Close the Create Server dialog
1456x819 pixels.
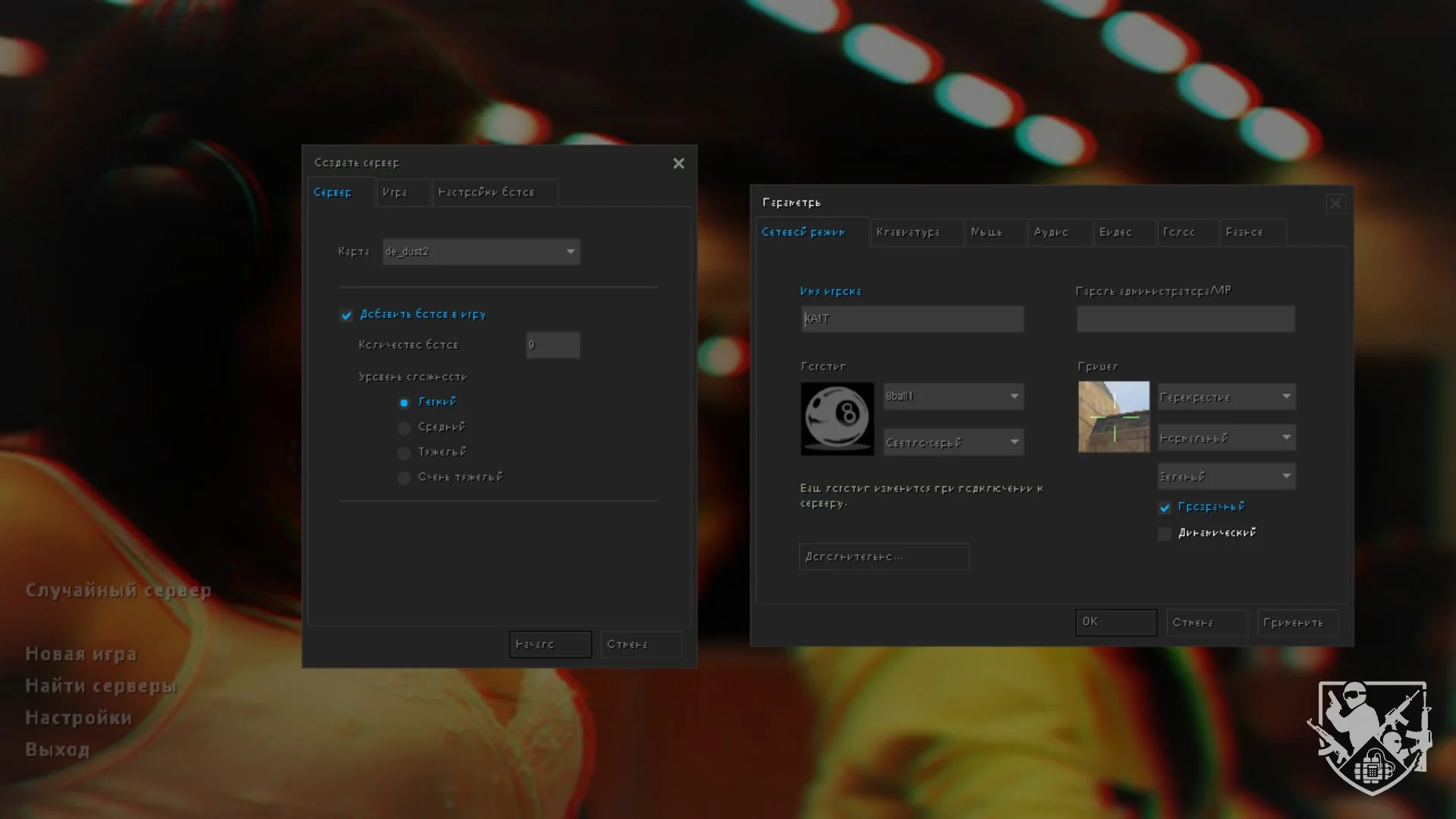point(678,163)
